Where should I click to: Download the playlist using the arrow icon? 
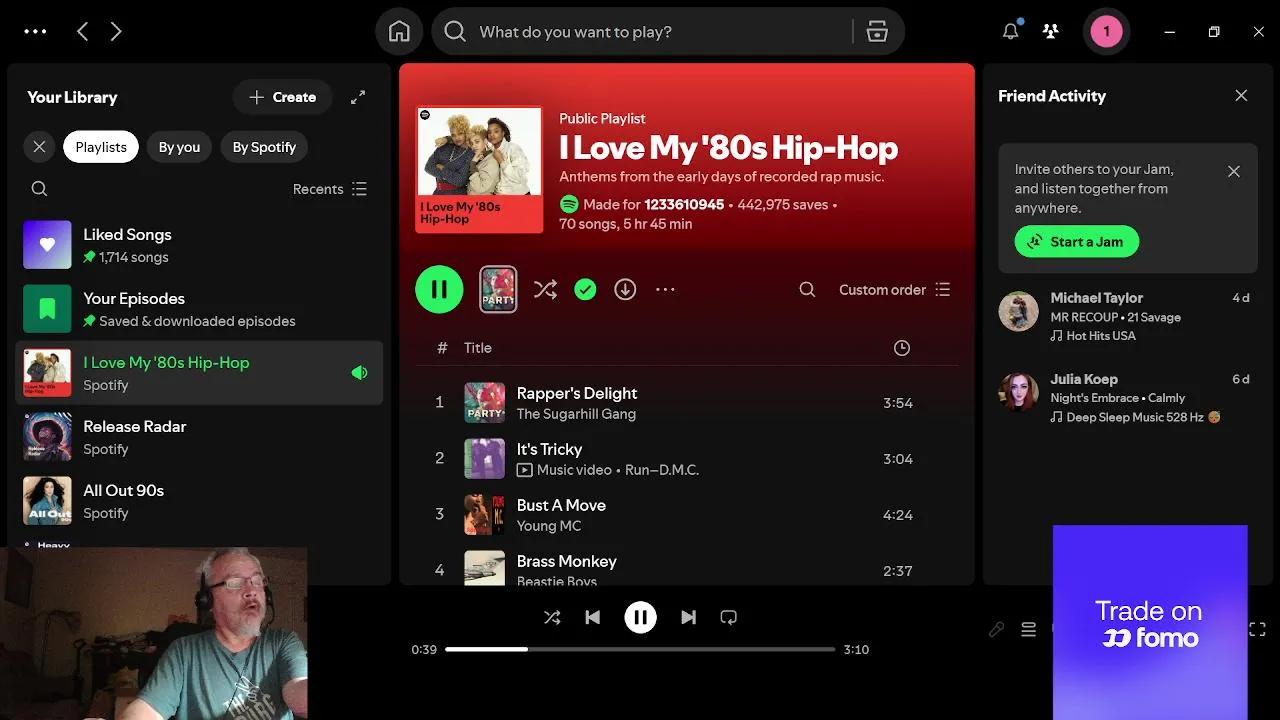(x=625, y=290)
